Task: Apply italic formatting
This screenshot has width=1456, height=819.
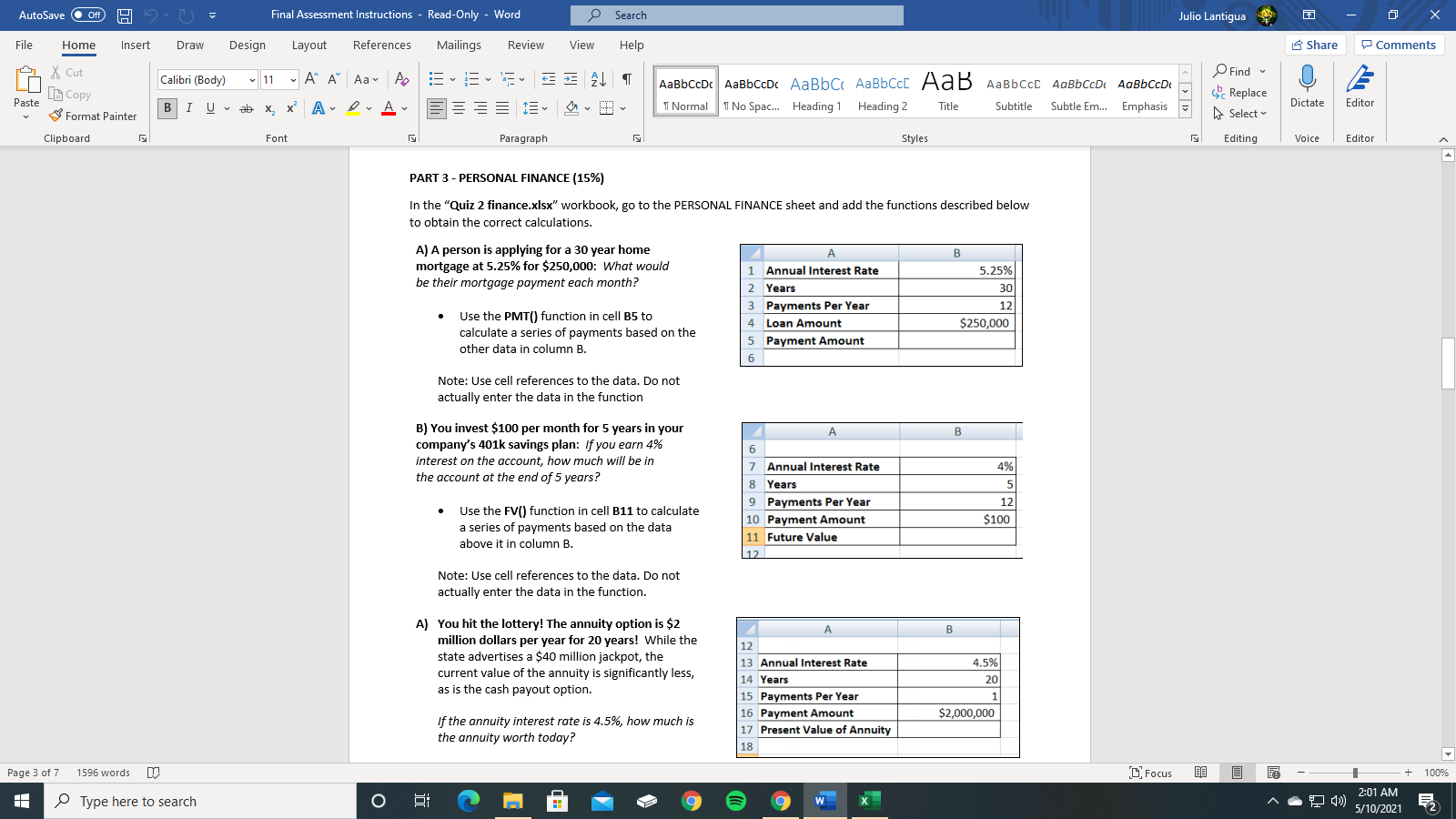Action: tap(188, 107)
